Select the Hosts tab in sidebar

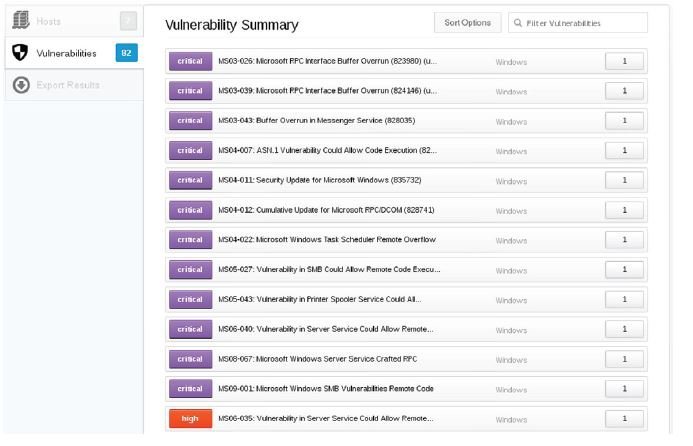pyautogui.click(x=74, y=21)
